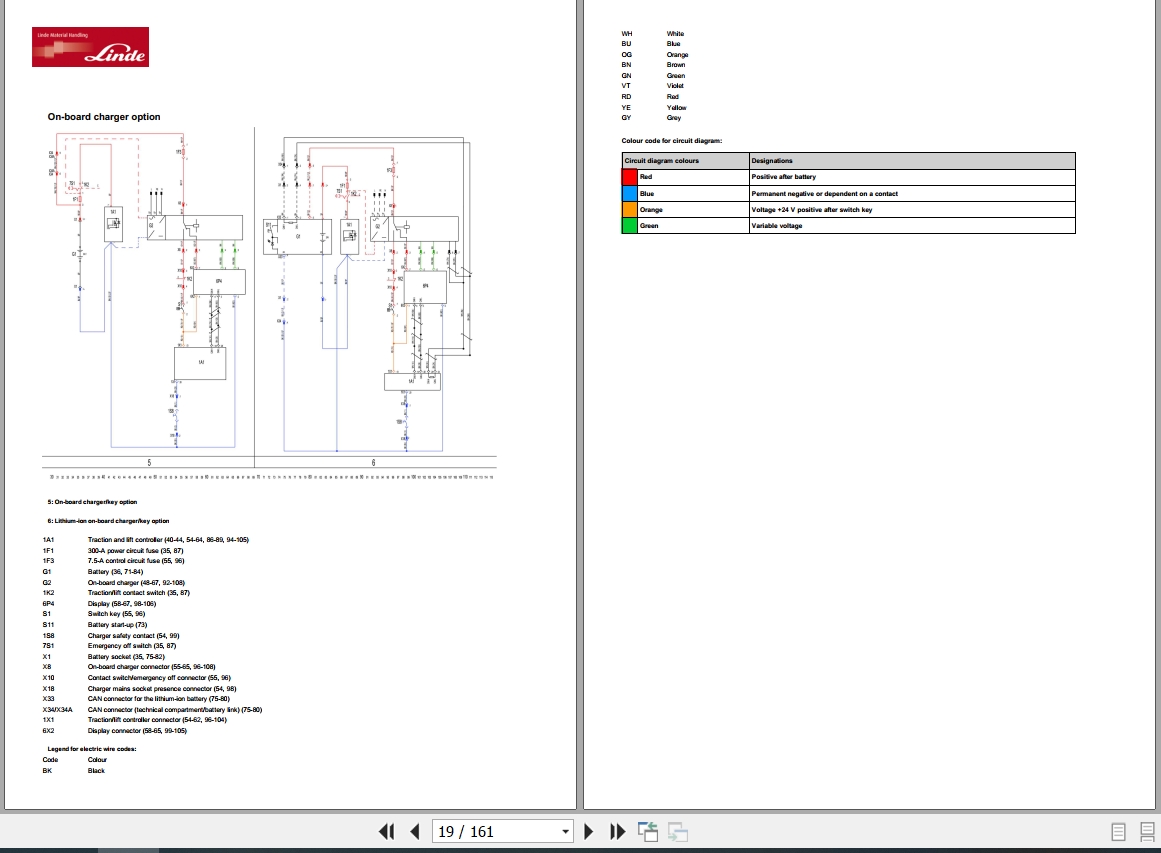Click 'CAN connector for the lithium-ion battery' row
Viewport: 1161px width, 853px height.
(x=136, y=699)
